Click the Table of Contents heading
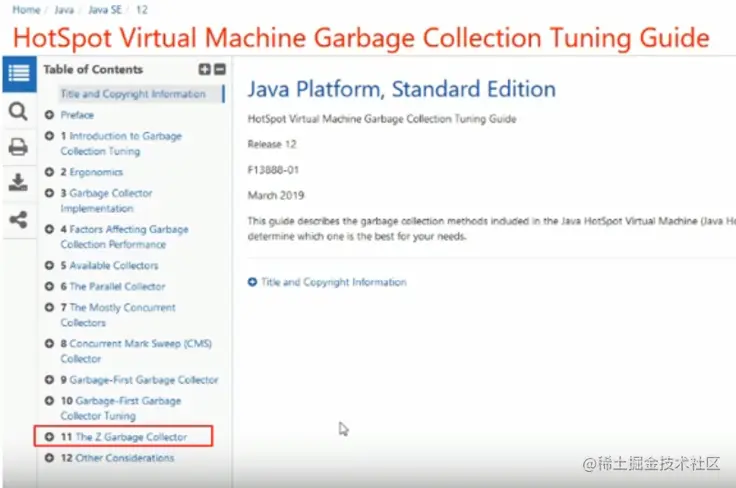The image size is (736, 488). (x=93, y=69)
